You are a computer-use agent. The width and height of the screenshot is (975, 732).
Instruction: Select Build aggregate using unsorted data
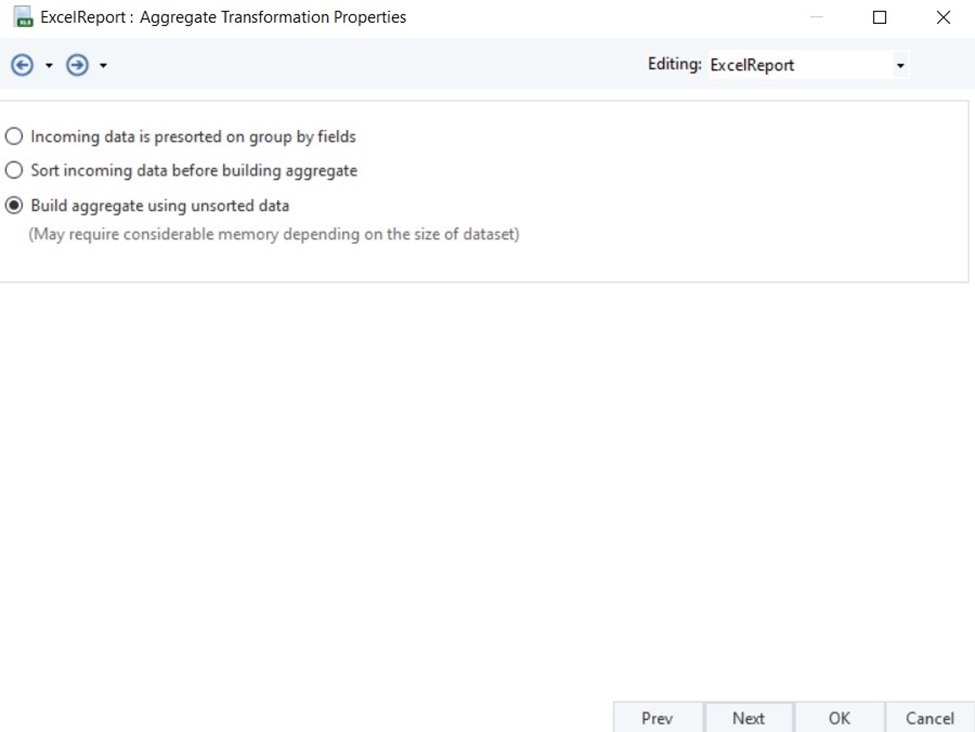pyautogui.click(x=14, y=205)
